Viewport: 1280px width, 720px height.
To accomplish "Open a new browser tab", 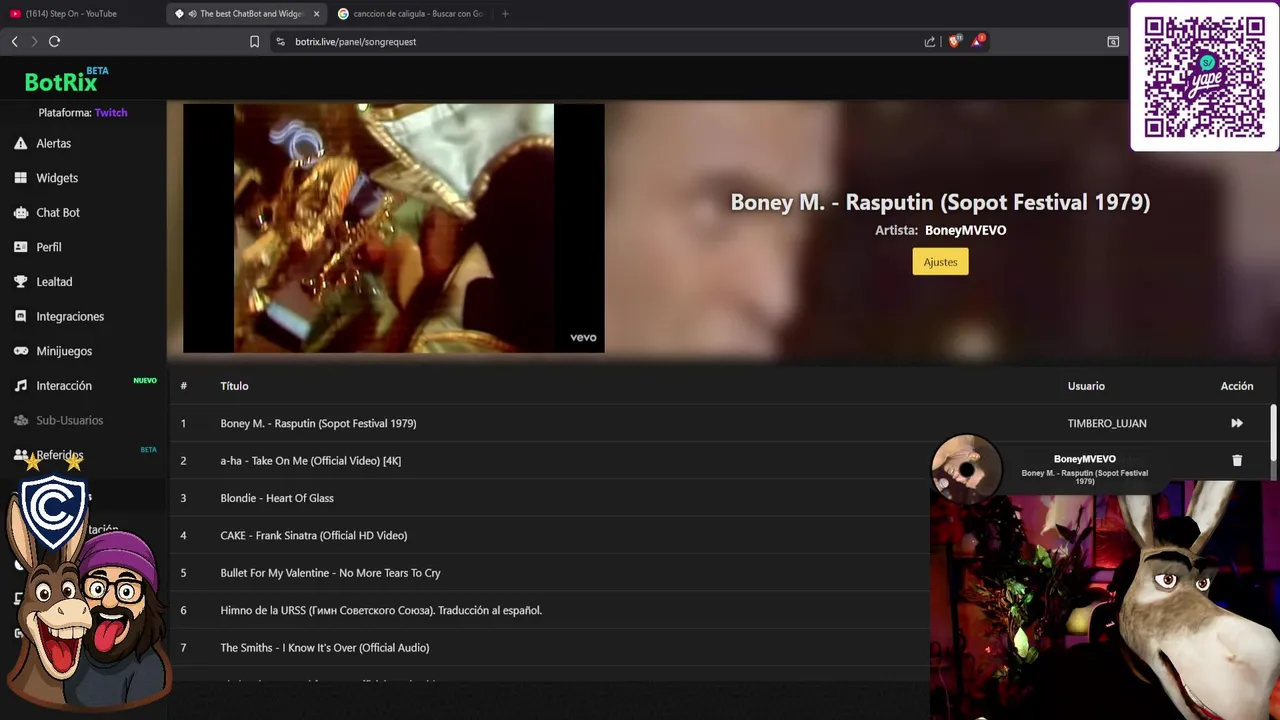I will [505, 14].
